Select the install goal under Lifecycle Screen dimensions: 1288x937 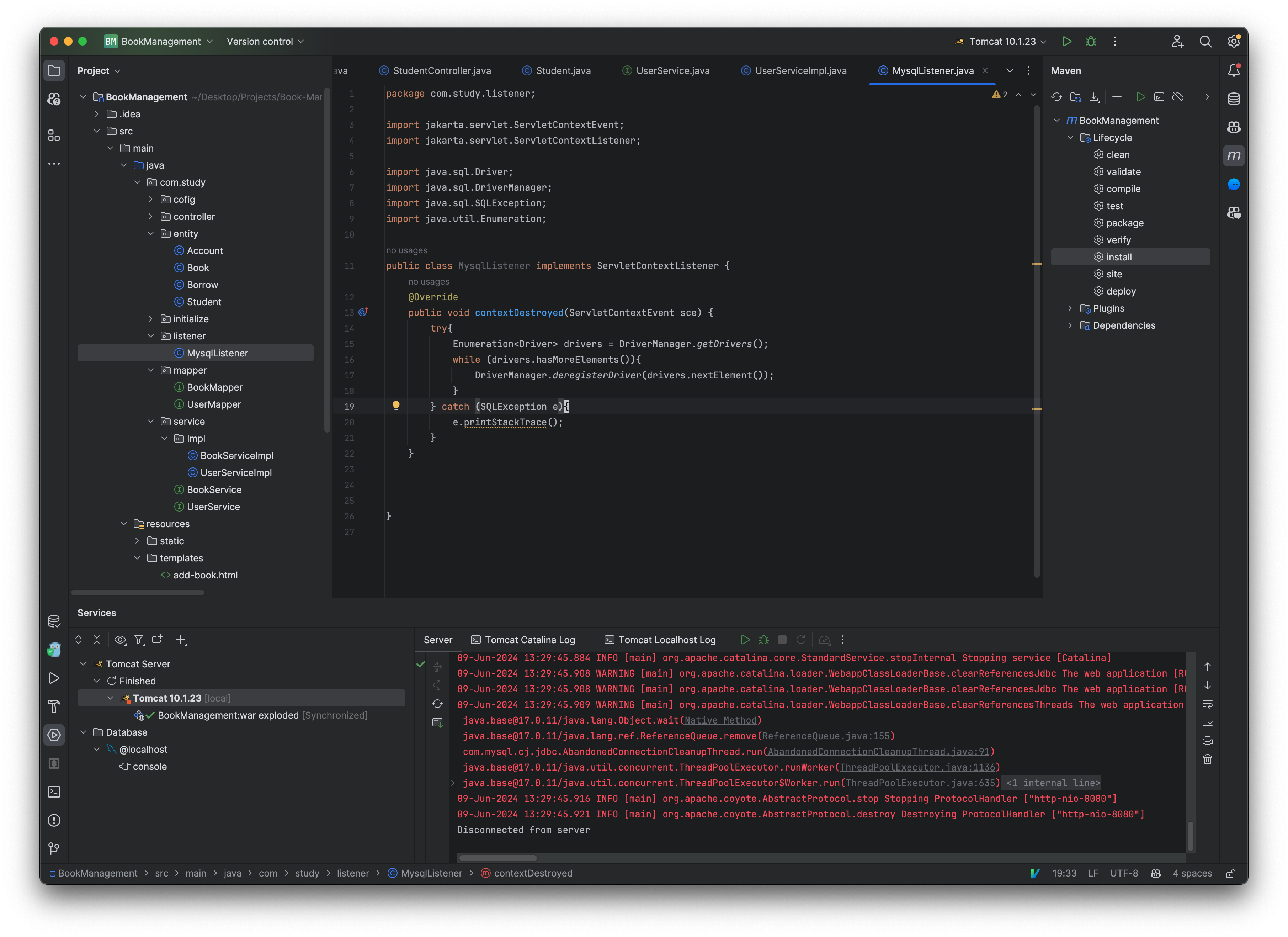point(1118,257)
